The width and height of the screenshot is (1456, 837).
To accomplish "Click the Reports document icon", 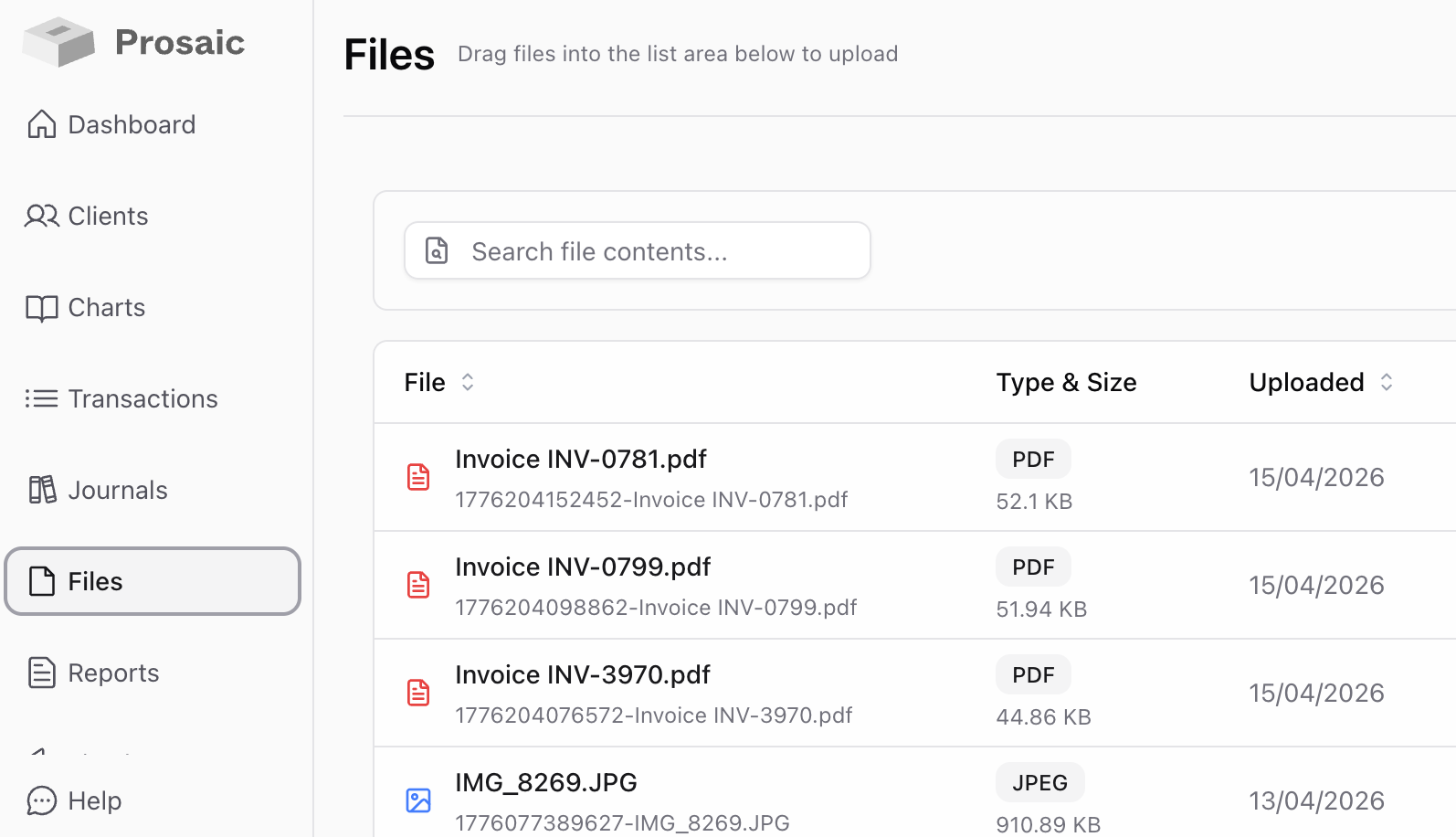I will pyautogui.click(x=42, y=673).
